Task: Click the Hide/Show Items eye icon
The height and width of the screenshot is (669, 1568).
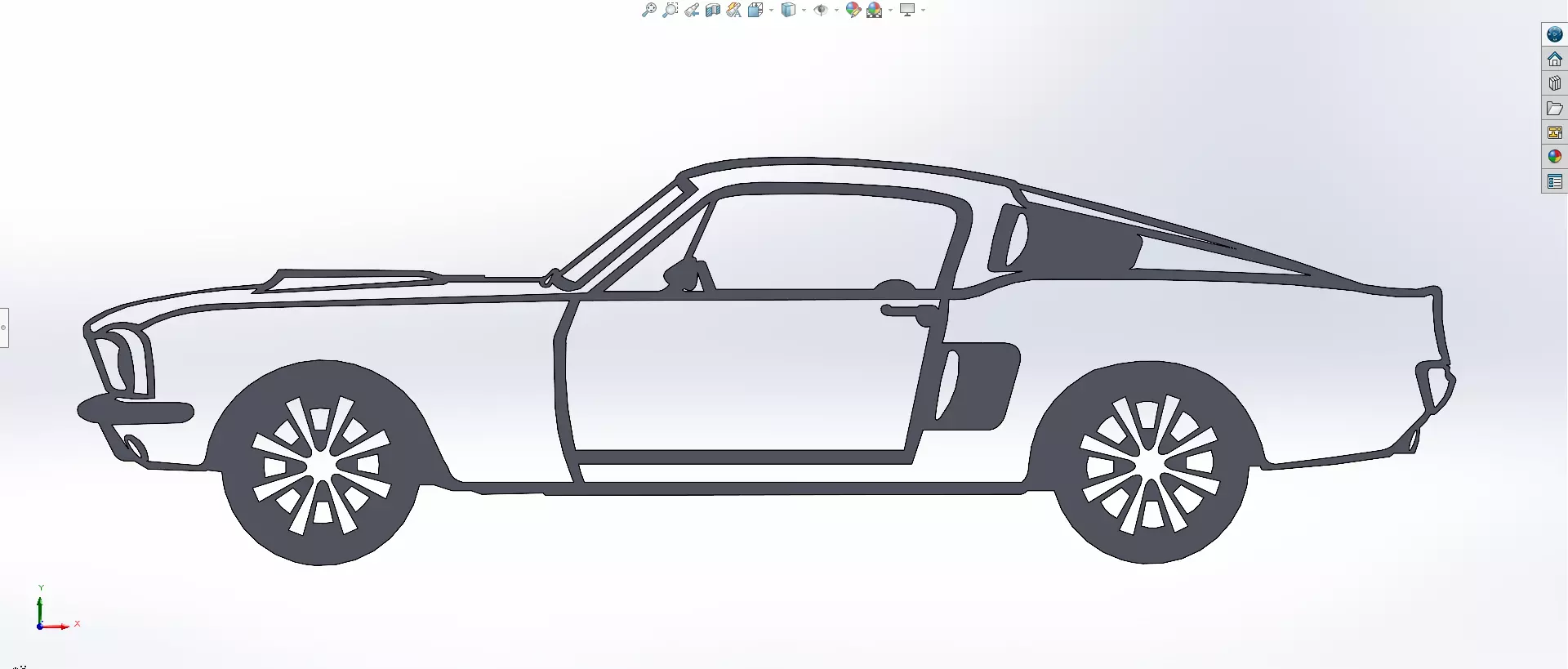Action: pyautogui.click(x=821, y=10)
